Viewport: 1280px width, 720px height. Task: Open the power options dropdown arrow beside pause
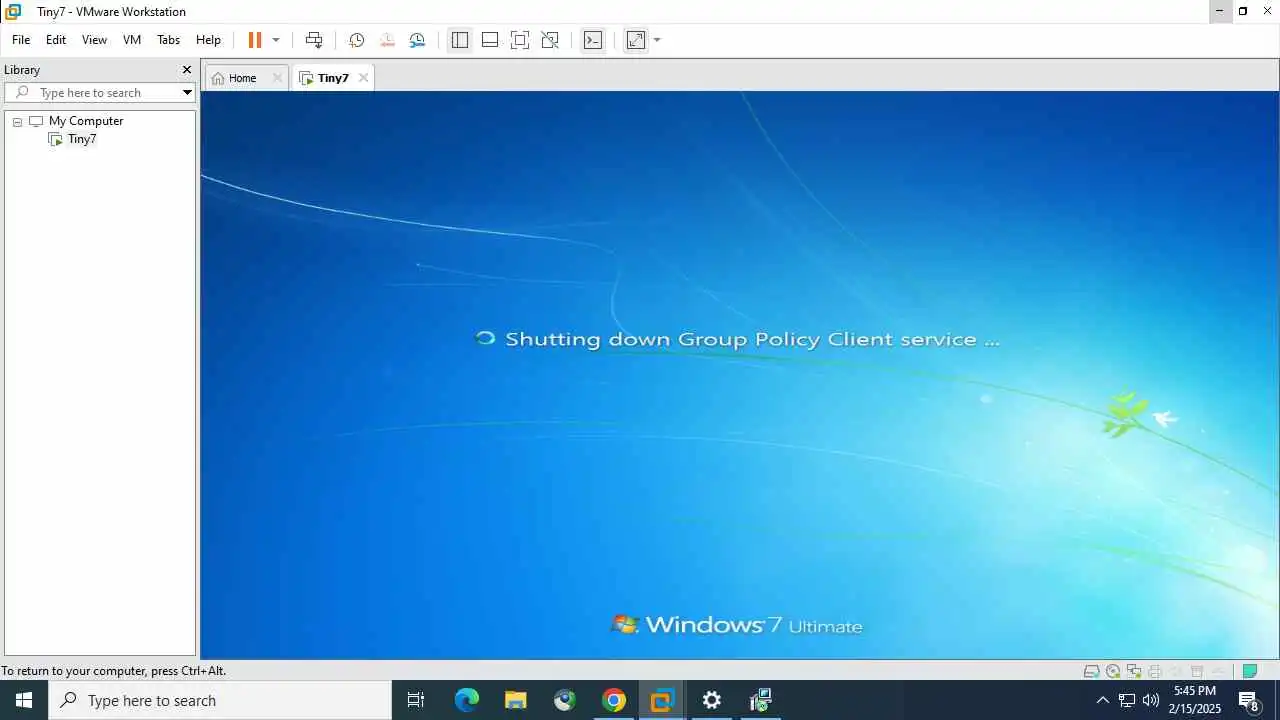[x=276, y=40]
